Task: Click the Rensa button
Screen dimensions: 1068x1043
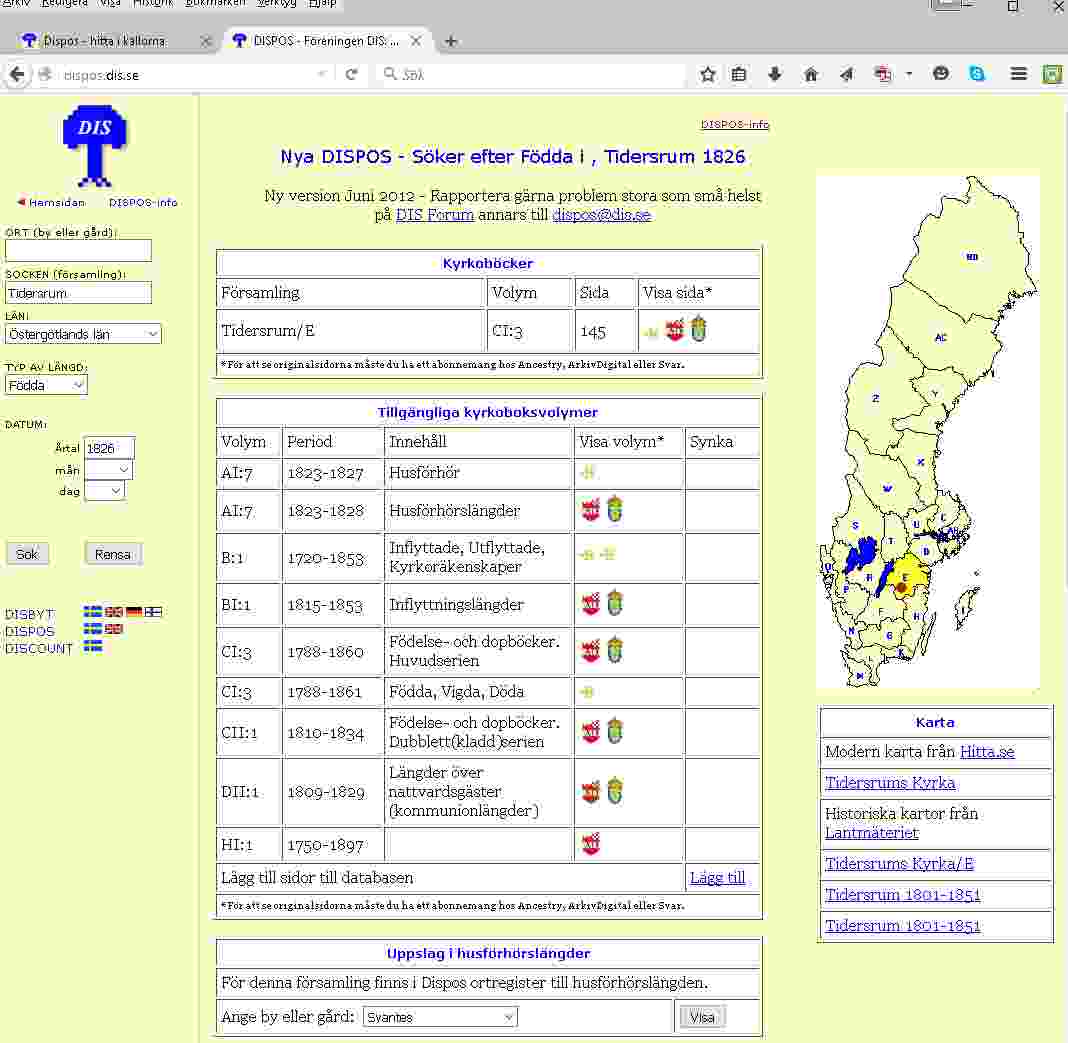Action: click(x=113, y=554)
